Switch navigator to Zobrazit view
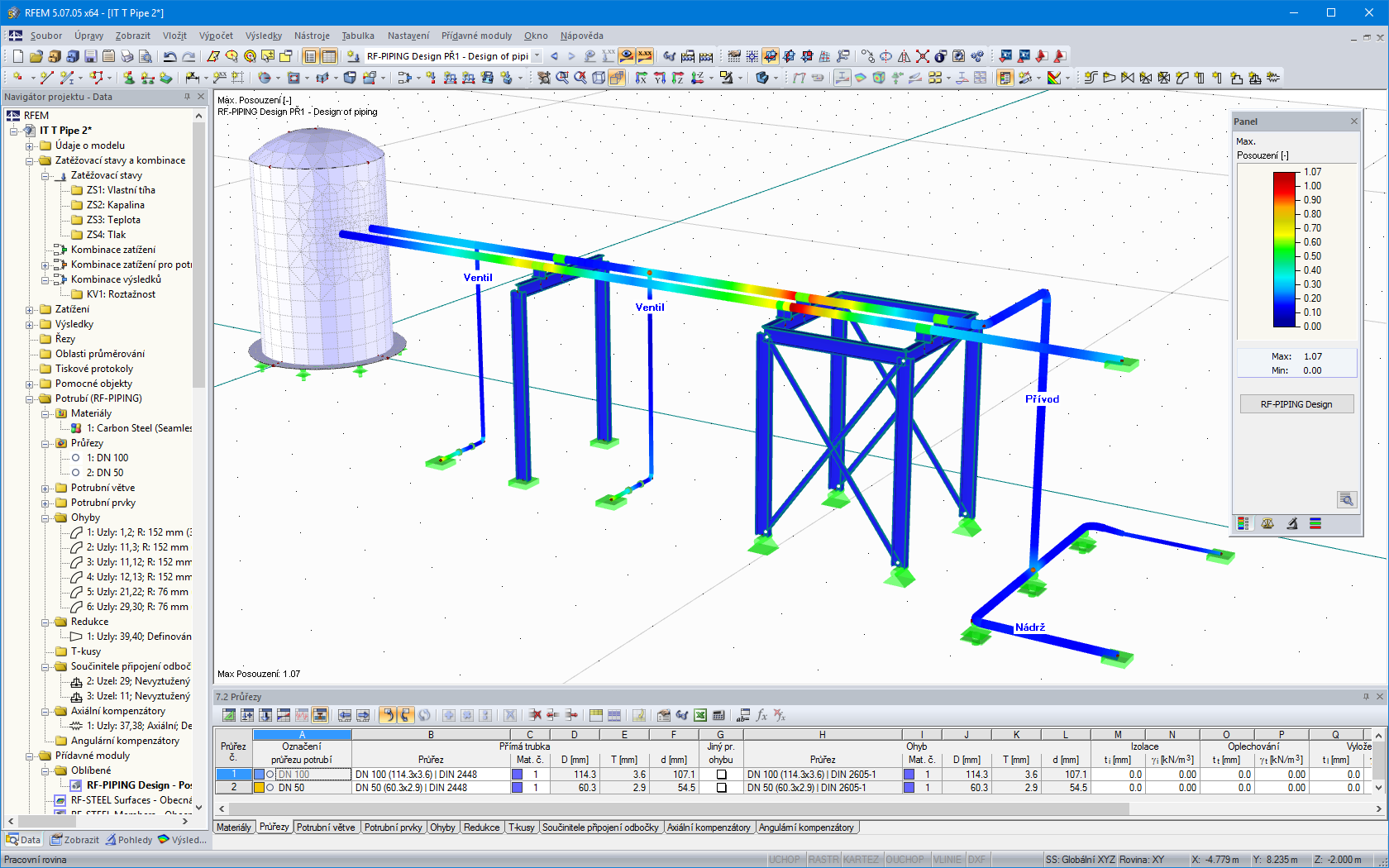The width and height of the screenshot is (1389, 868). (74, 840)
